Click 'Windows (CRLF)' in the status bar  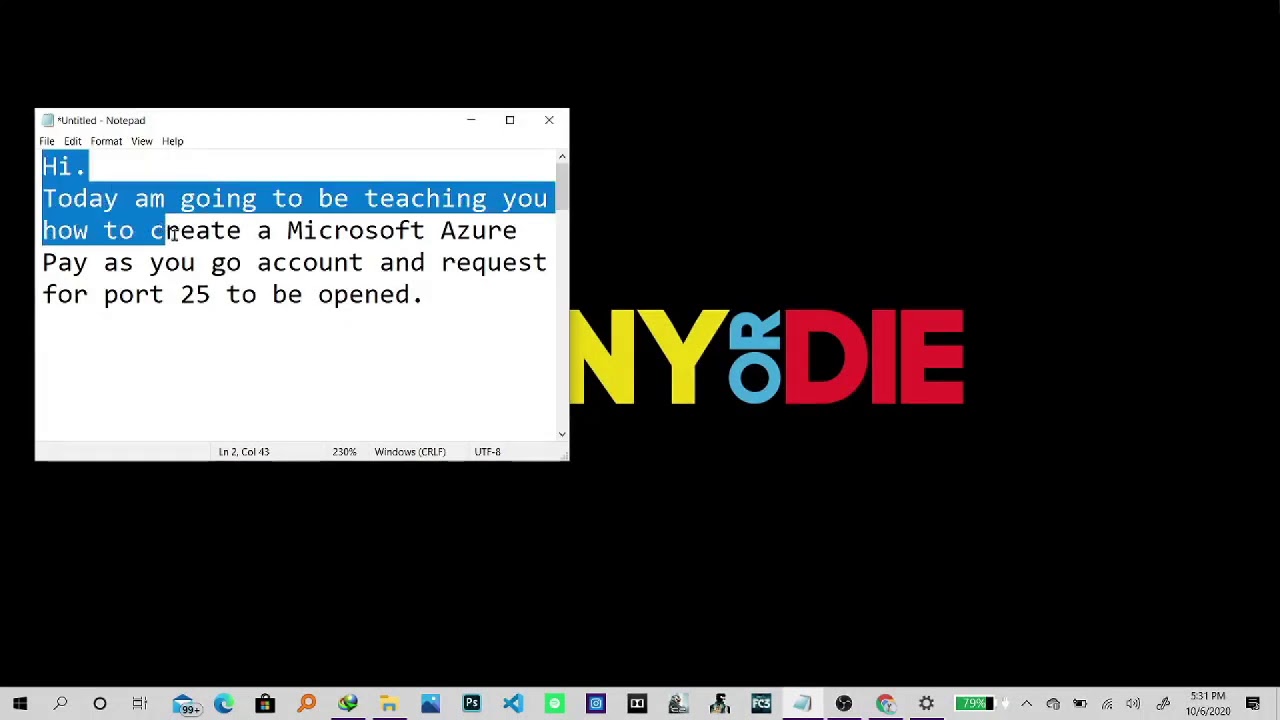coord(410,452)
